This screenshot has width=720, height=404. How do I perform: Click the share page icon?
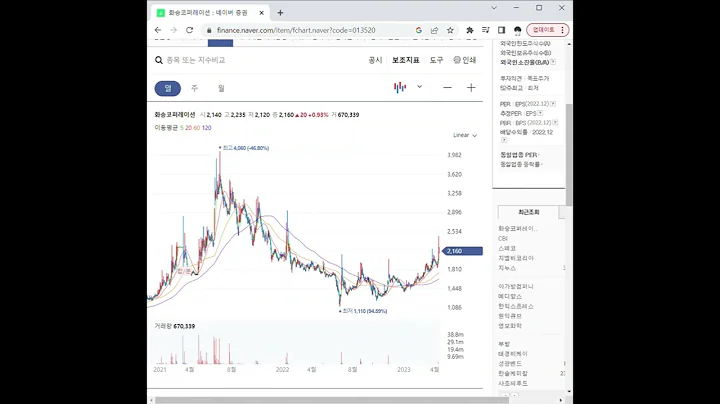[434, 30]
